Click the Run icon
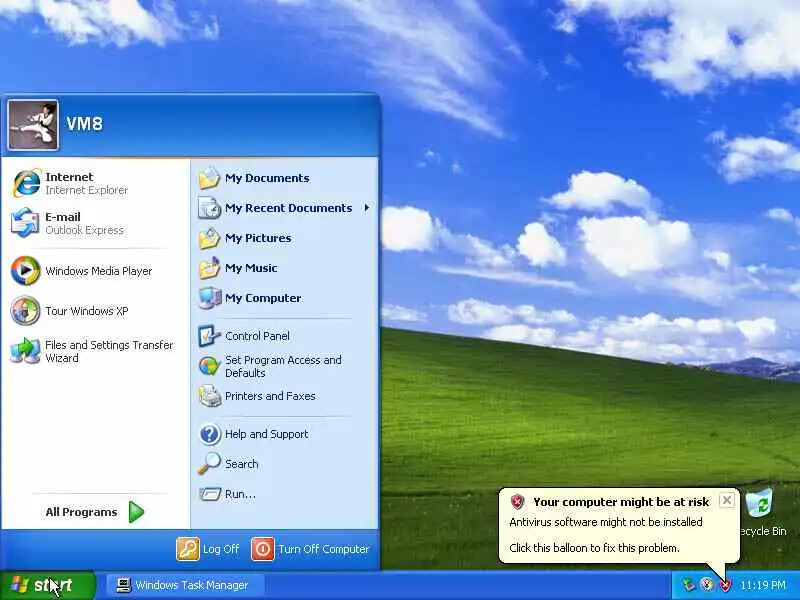 (209, 494)
